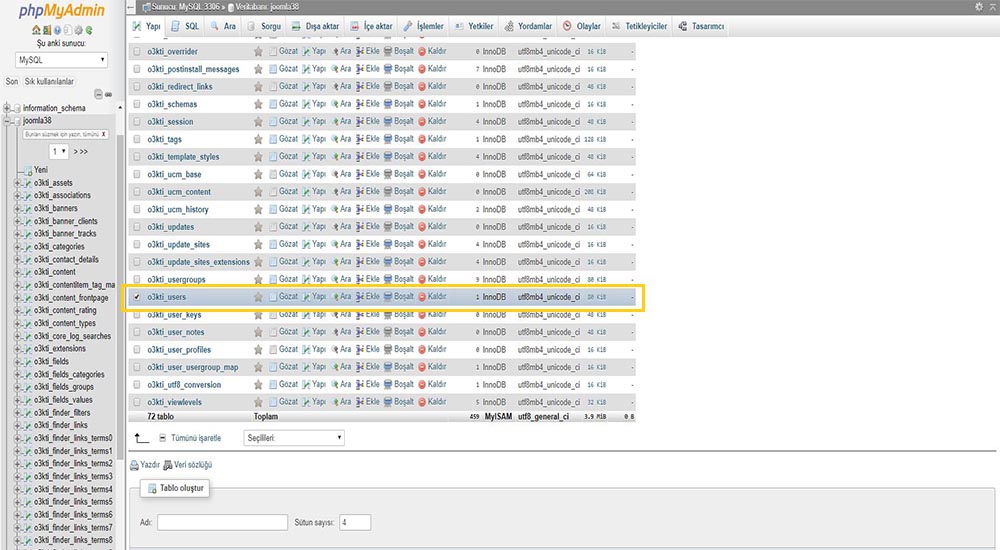Click the green reload navigation icon
Image resolution: width=1000 pixels, height=550 pixels.
[x=86, y=30]
